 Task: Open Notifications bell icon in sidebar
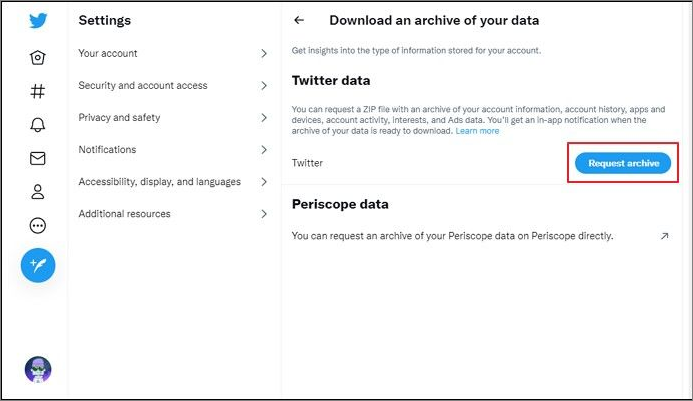[x=38, y=125]
